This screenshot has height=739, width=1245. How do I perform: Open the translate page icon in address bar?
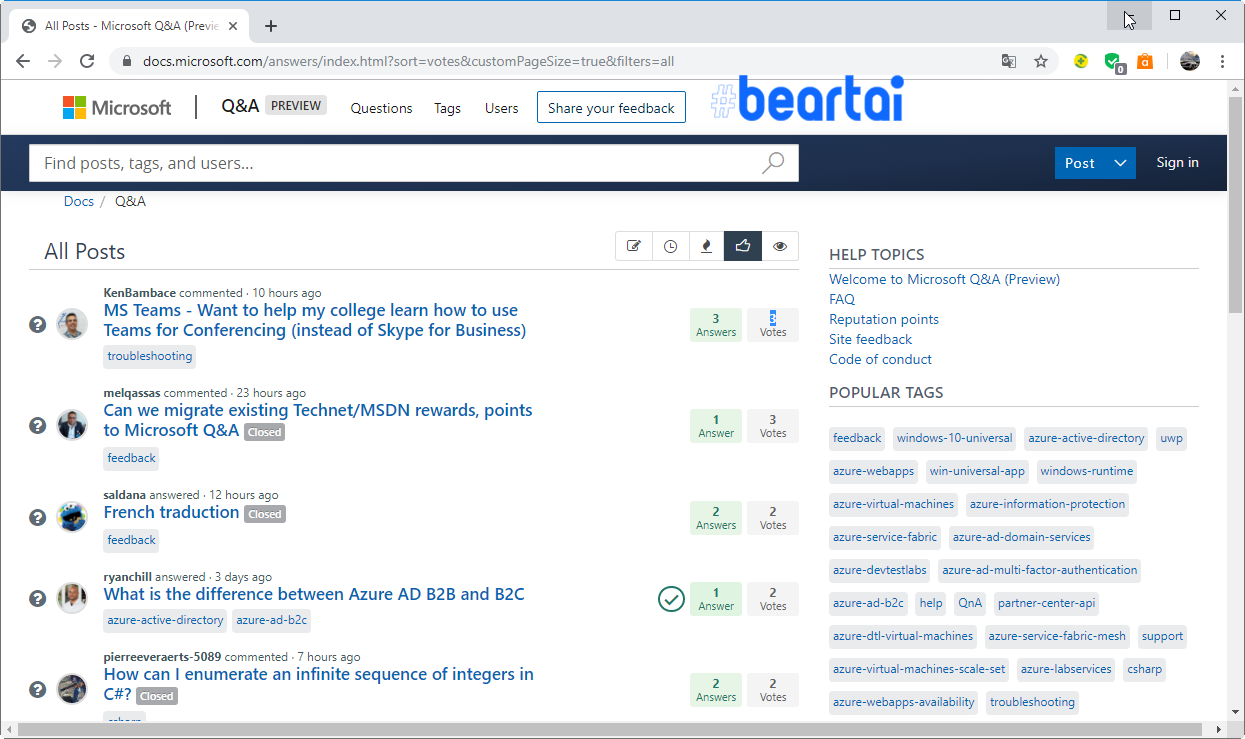1009,61
